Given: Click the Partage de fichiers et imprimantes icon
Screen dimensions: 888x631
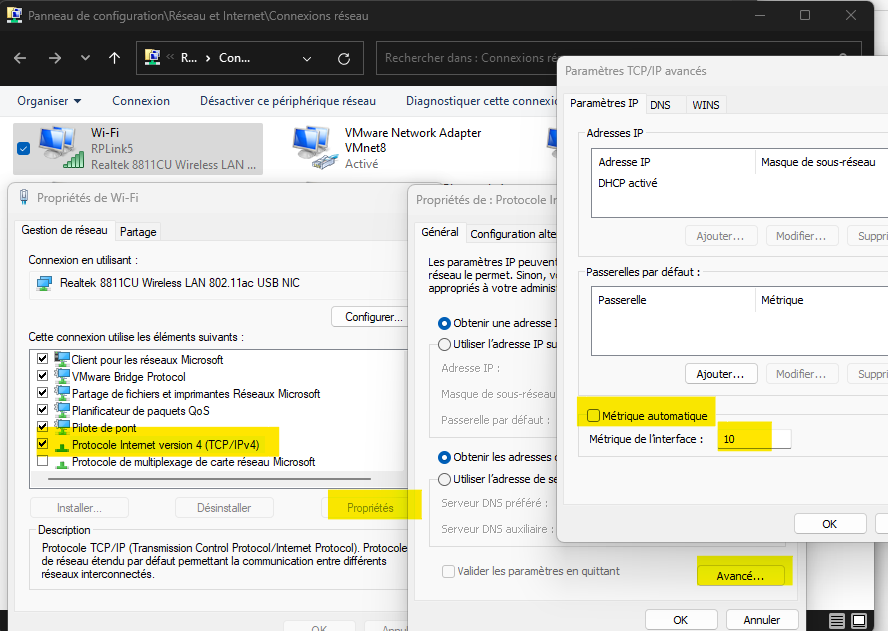Looking at the screenshot, I should pyautogui.click(x=62, y=393).
